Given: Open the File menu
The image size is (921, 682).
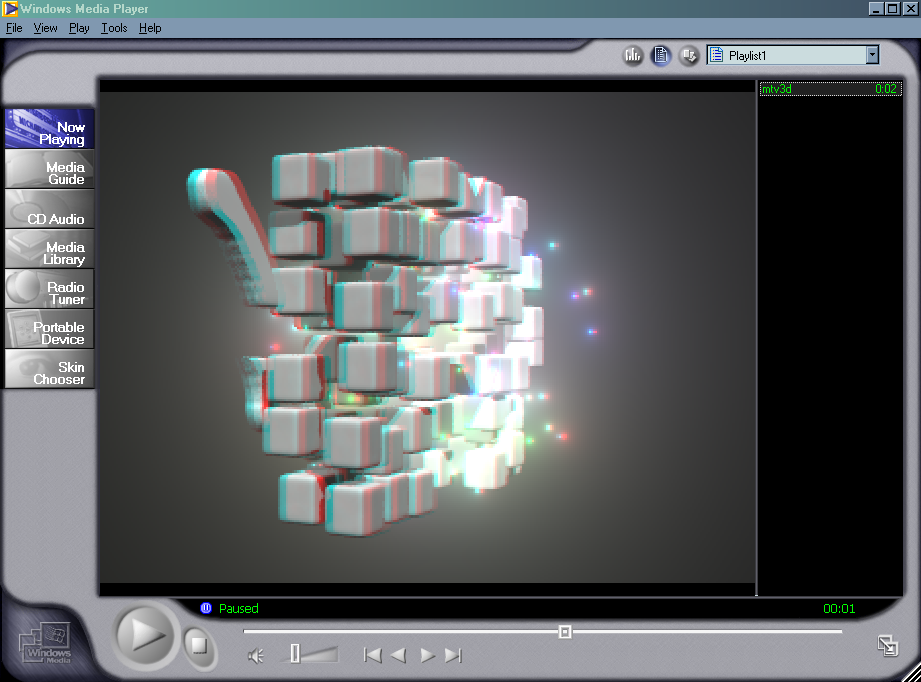Looking at the screenshot, I should (x=14, y=28).
